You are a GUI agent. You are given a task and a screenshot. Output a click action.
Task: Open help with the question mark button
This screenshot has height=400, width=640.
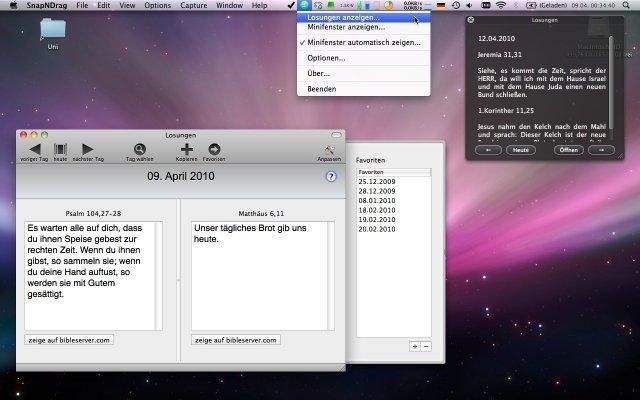[x=331, y=177]
